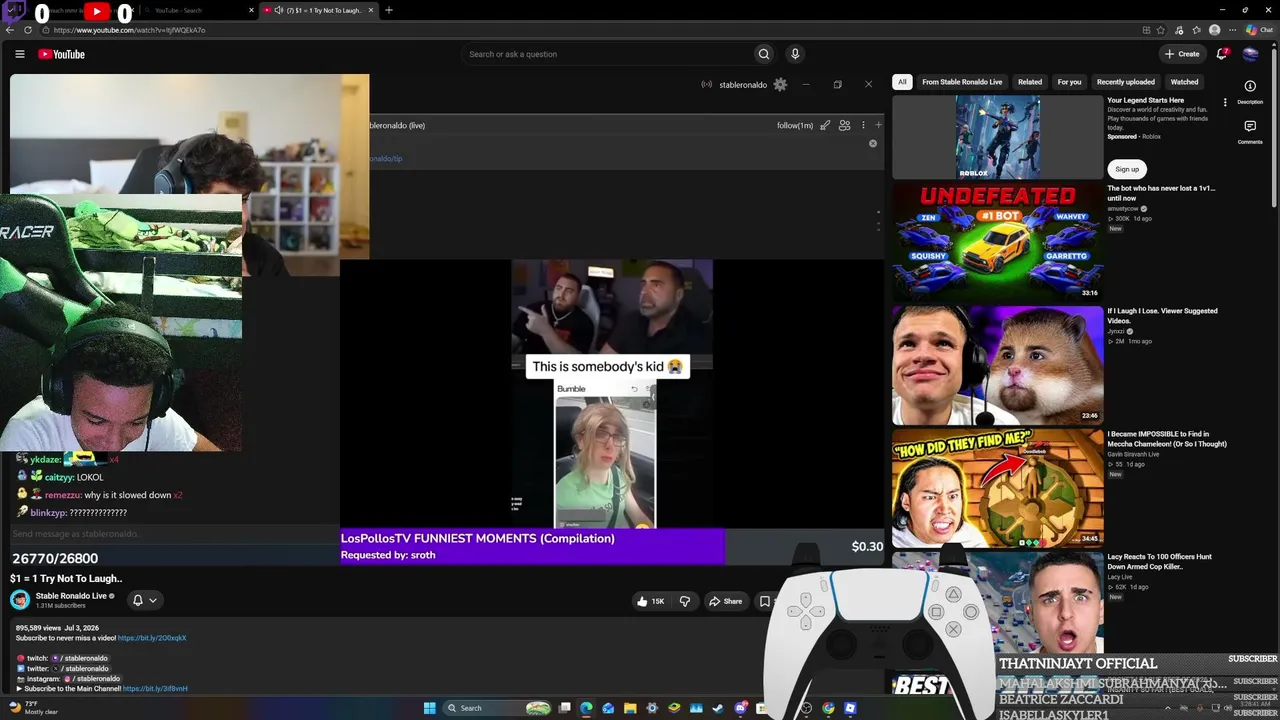Go back in the browser
The image size is (1280, 720).
tap(10, 30)
